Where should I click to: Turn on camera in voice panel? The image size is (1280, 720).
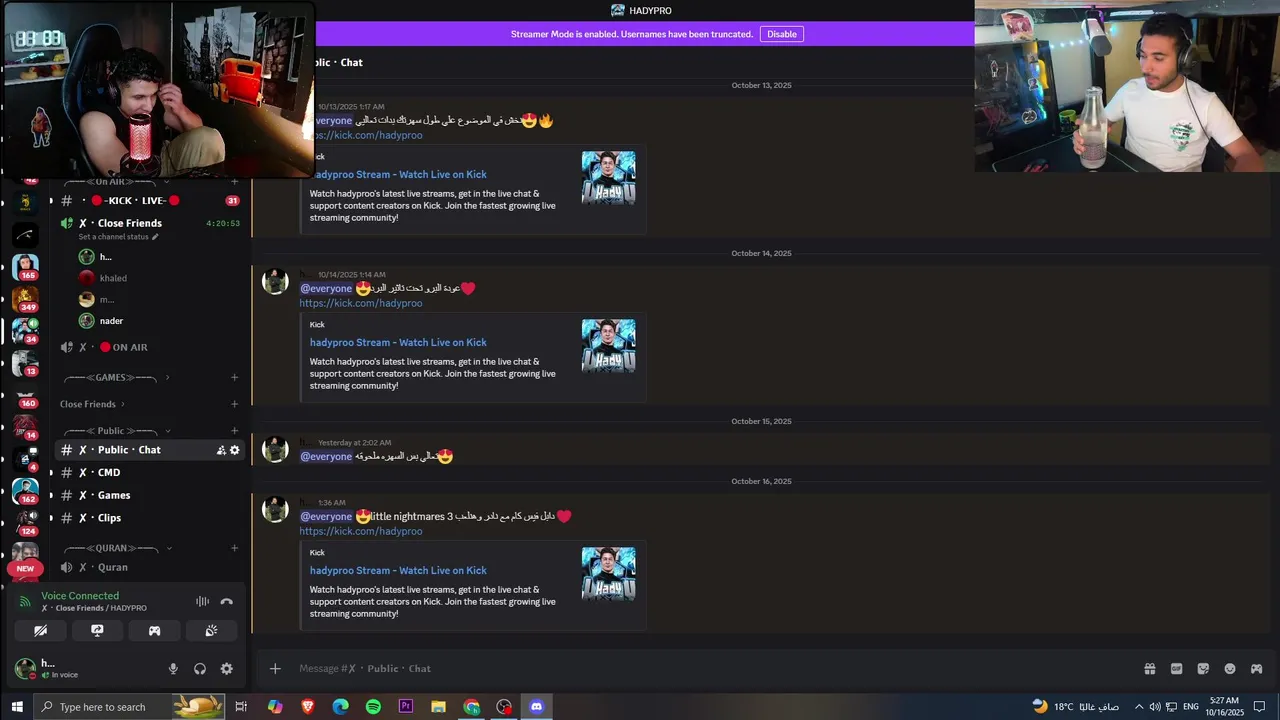40,631
